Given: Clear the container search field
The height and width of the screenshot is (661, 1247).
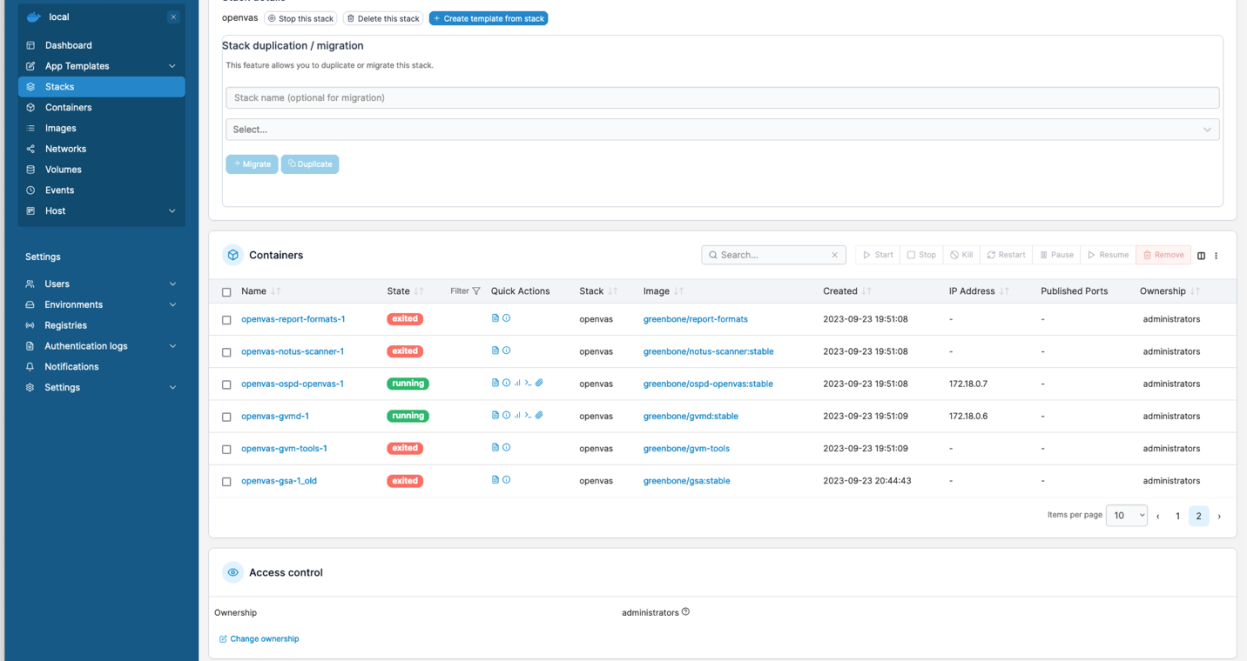Looking at the screenshot, I should pyautogui.click(x=835, y=255).
